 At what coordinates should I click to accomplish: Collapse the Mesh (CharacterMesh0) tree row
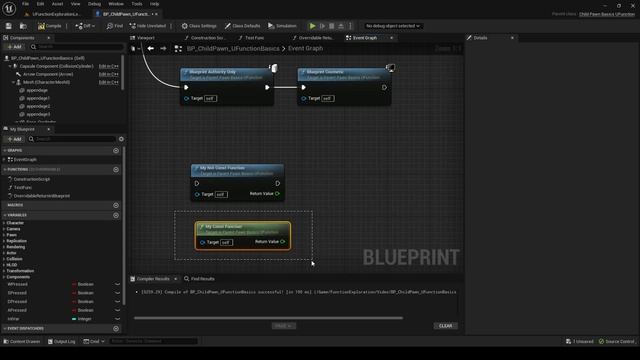tap(13, 82)
